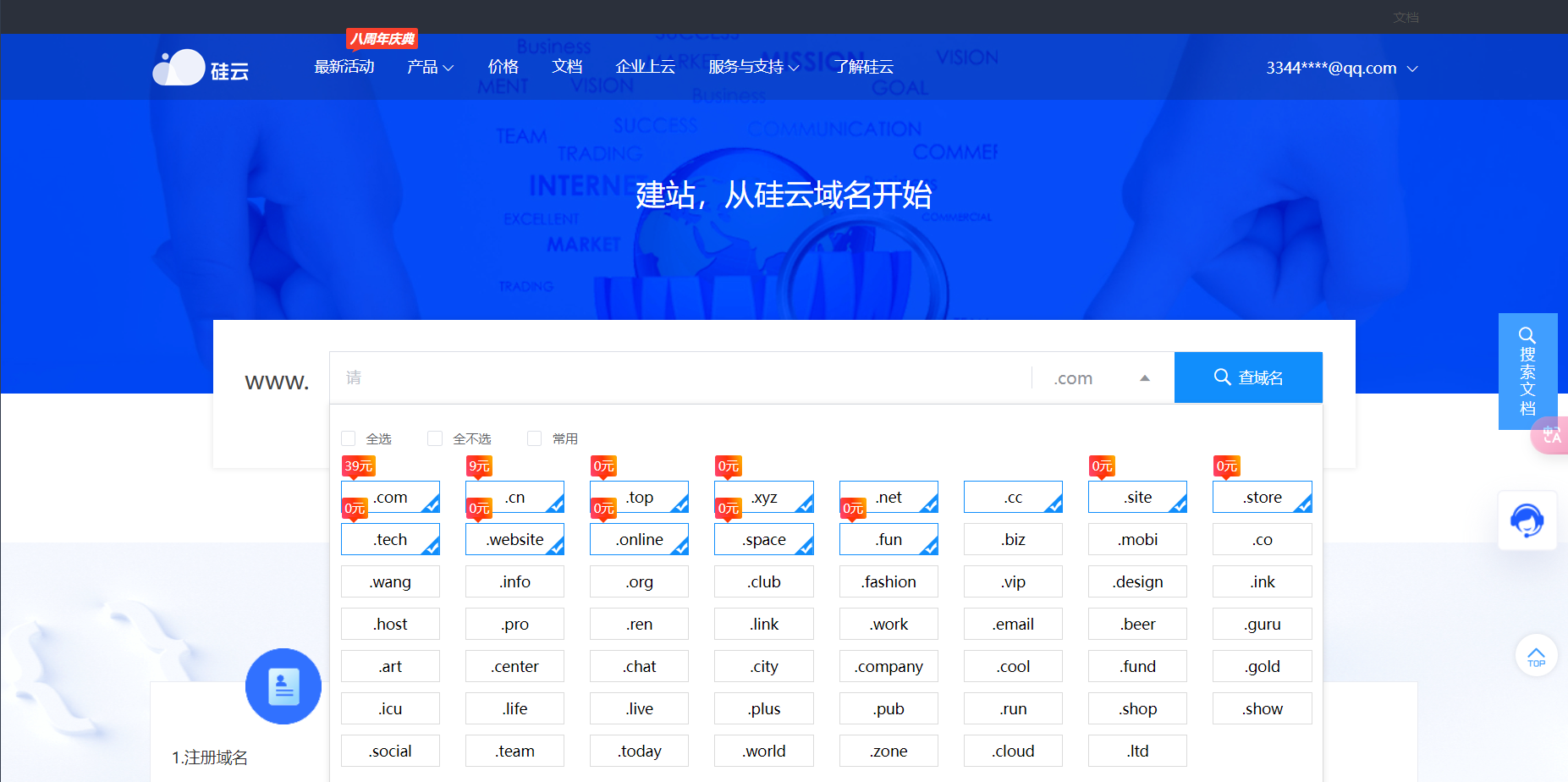Select the .cloud domain suffix

click(1013, 751)
